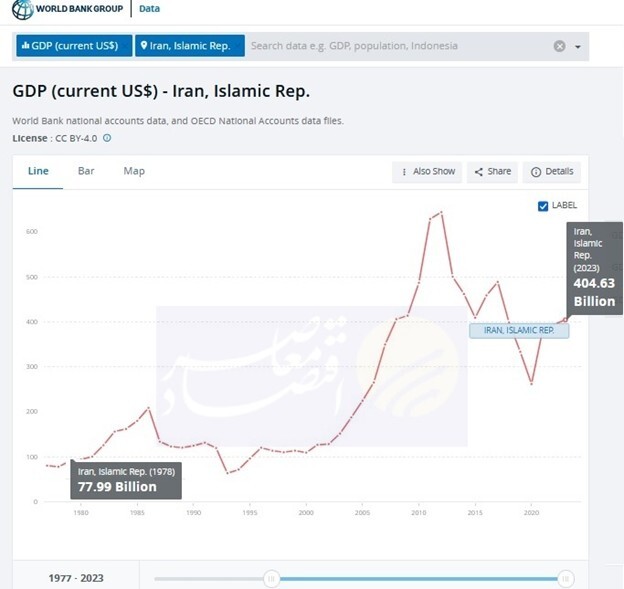Clear the search with the X icon
The image size is (624, 589).
560,46
